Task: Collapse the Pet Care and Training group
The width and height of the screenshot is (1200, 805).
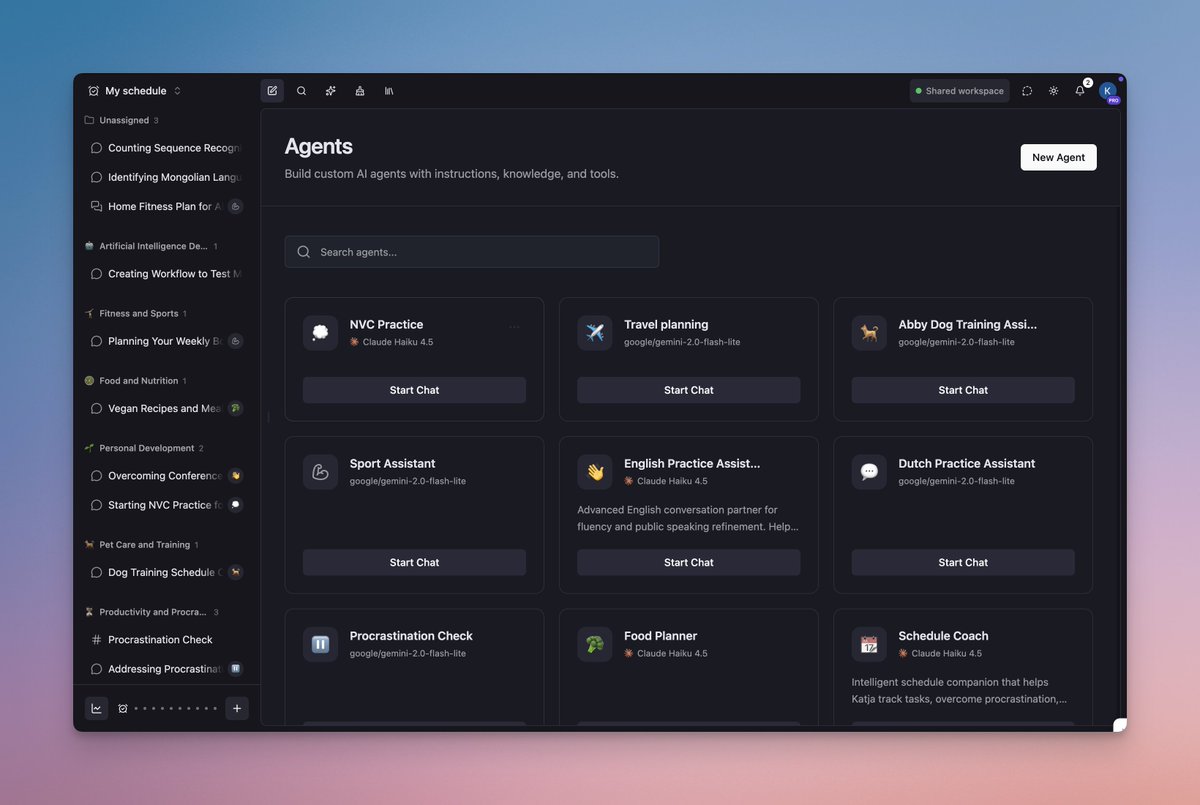Action: 142,545
